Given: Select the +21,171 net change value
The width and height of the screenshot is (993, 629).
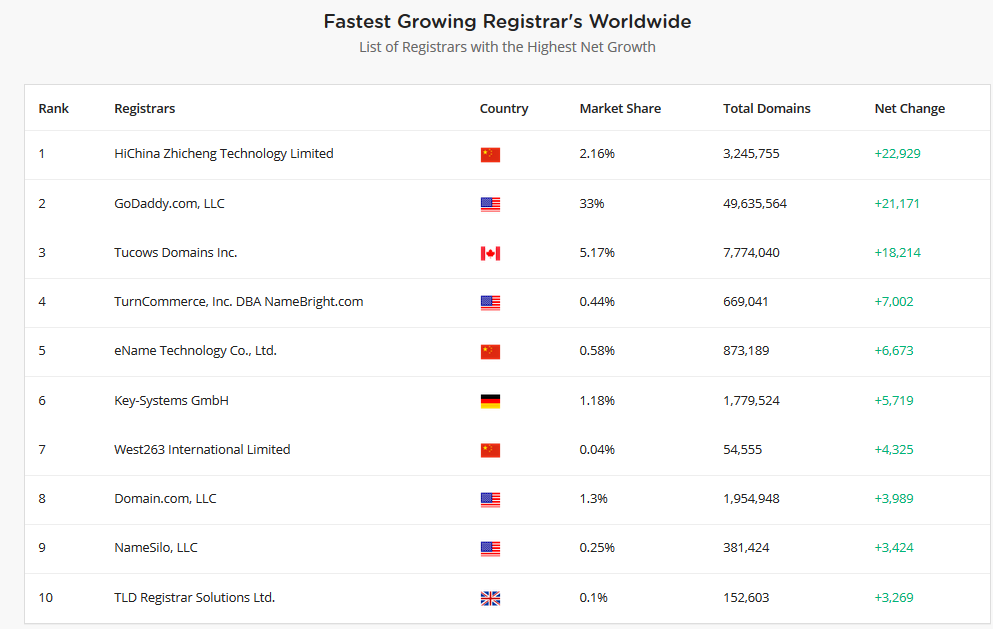Looking at the screenshot, I should tap(897, 203).
